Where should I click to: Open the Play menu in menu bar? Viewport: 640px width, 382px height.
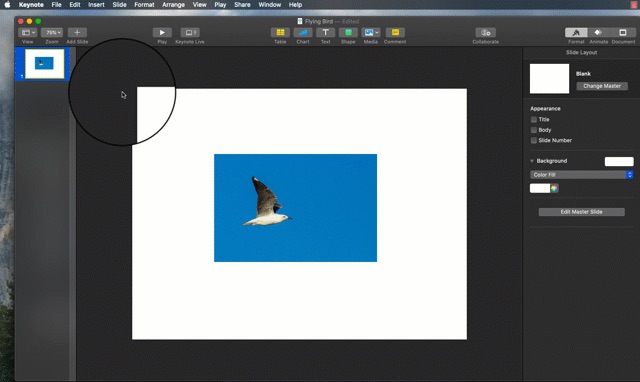(220, 5)
